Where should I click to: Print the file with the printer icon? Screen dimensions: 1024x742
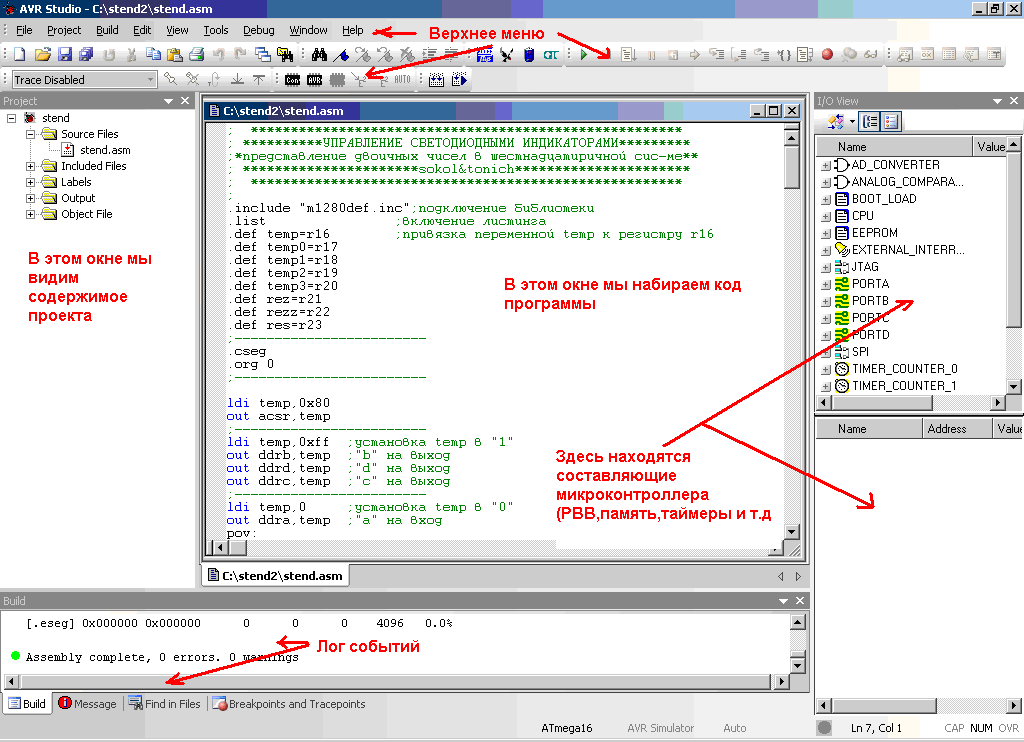point(197,55)
